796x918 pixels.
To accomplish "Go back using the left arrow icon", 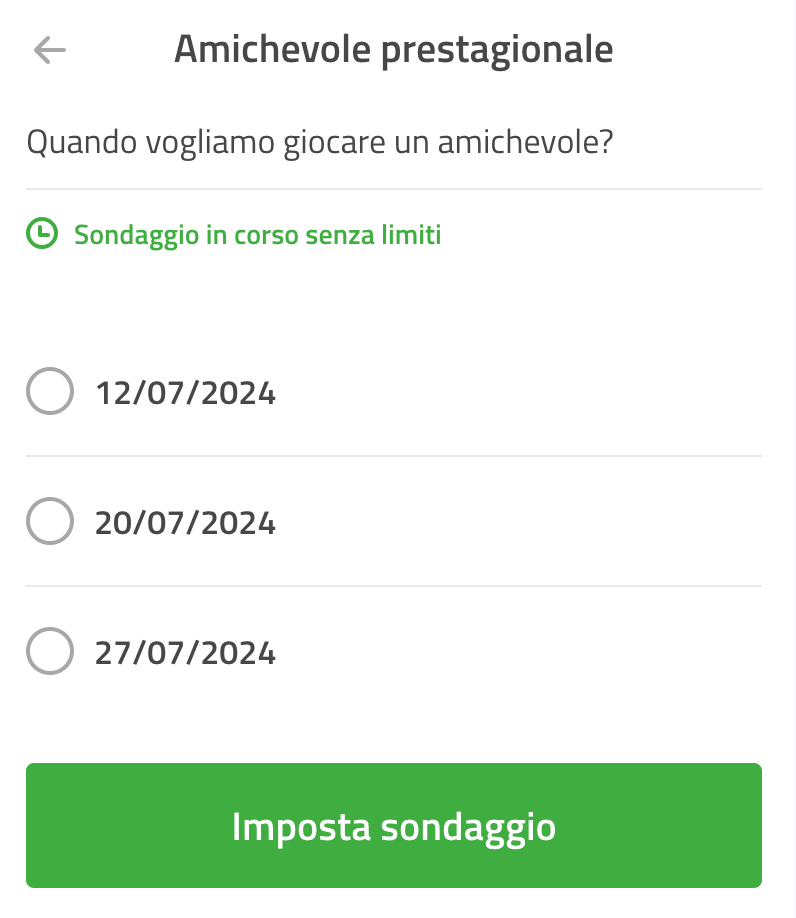I will (50, 50).
